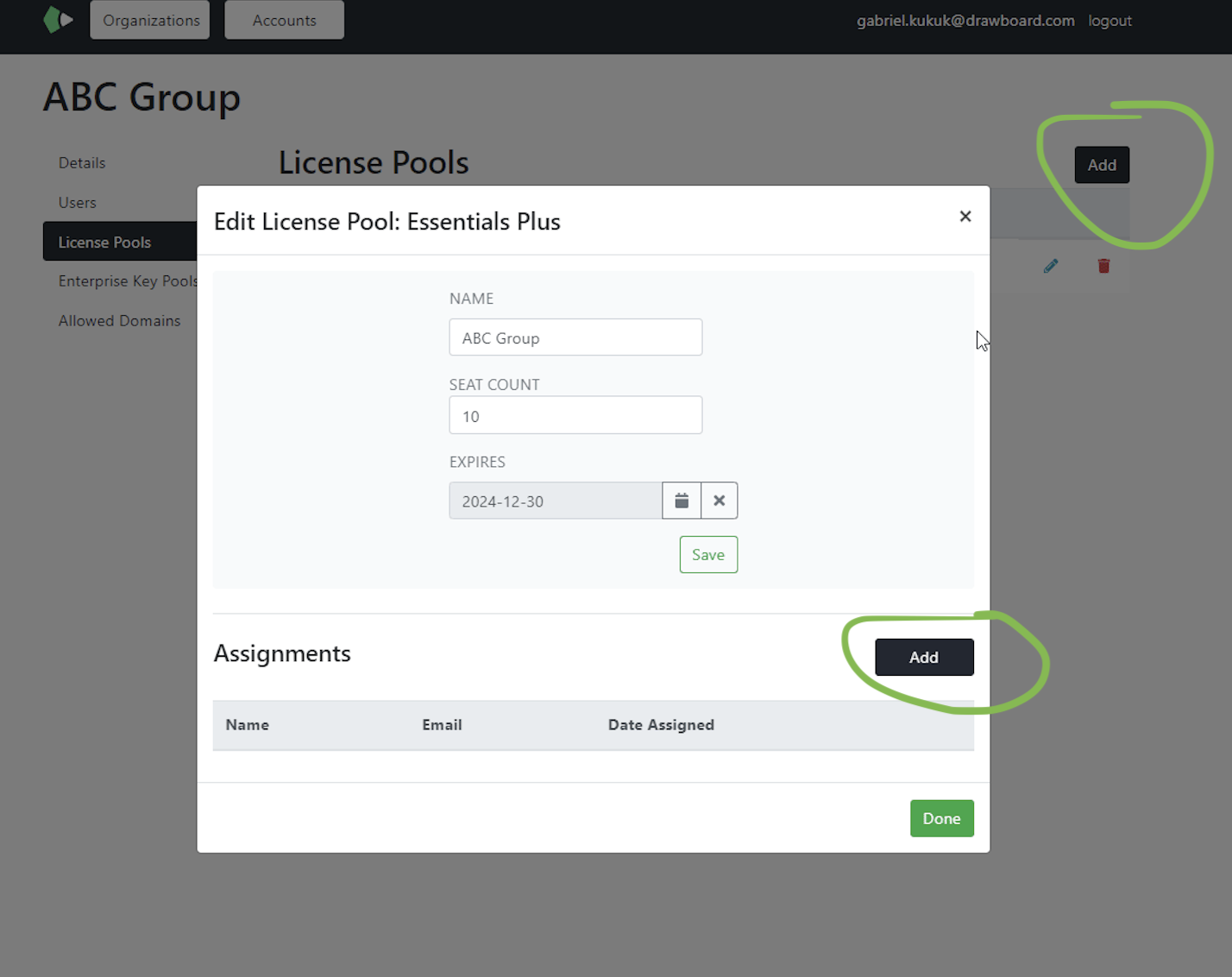Select Users in the sidebar
Viewport: 1232px width, 977px height.
tap(77, 202)
